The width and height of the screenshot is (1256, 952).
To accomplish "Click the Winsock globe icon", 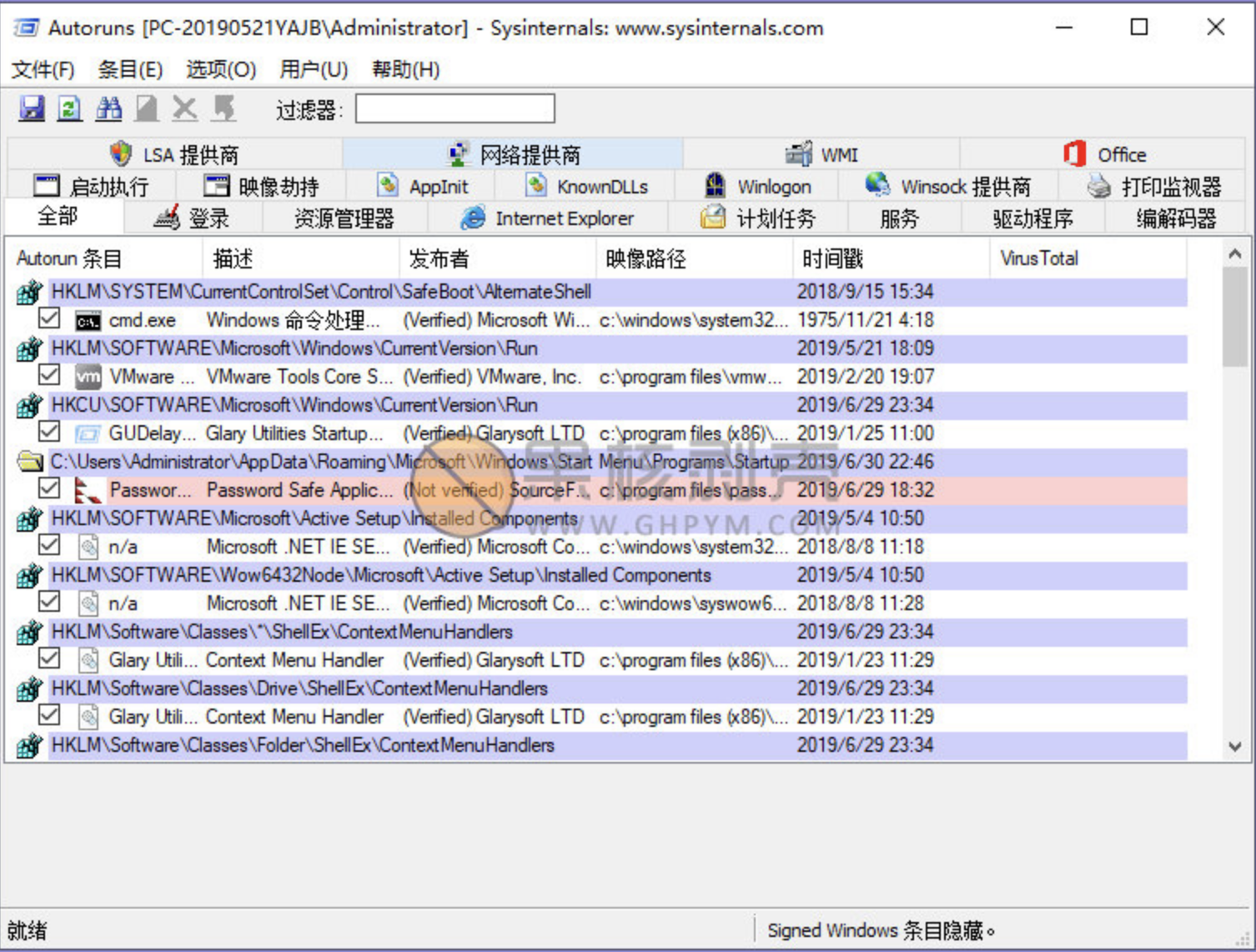I will pyautogui.click(x=877, y=184).
